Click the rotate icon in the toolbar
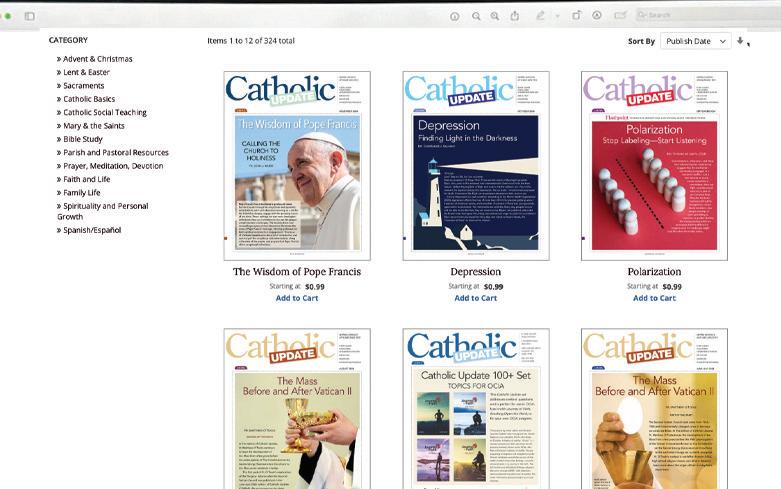 tap(576, 15)
